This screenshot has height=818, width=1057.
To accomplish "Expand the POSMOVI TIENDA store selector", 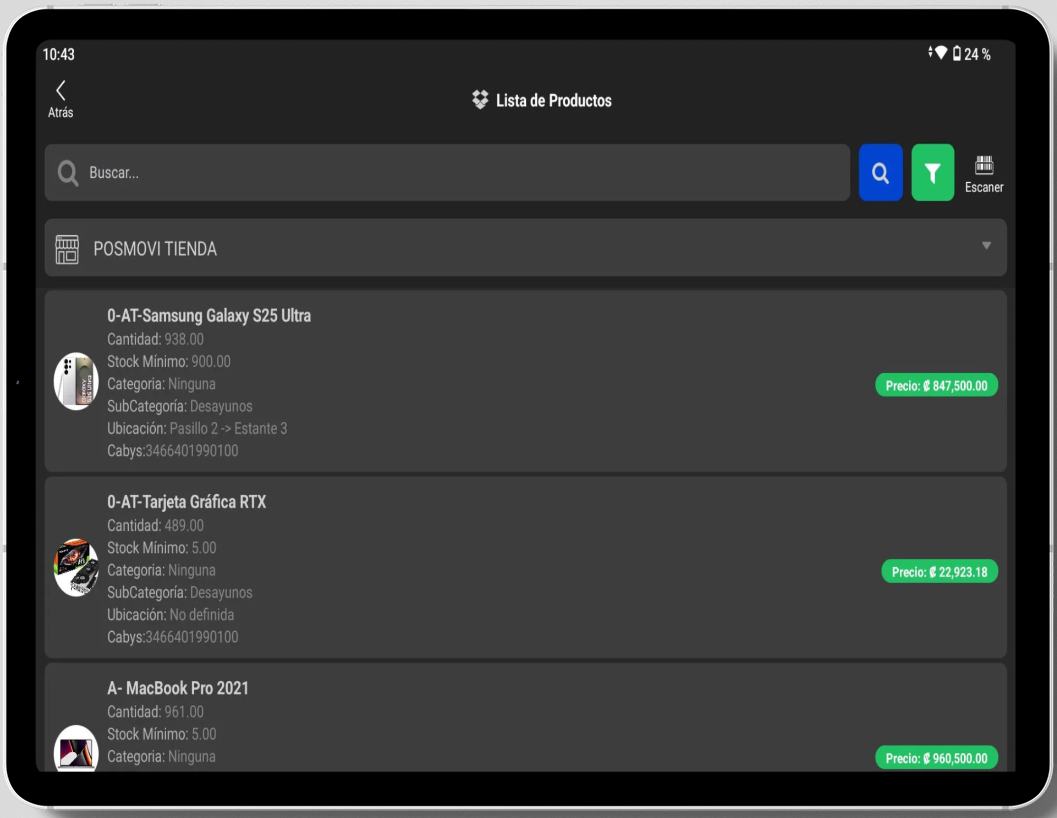I will [x=525, y=247].
